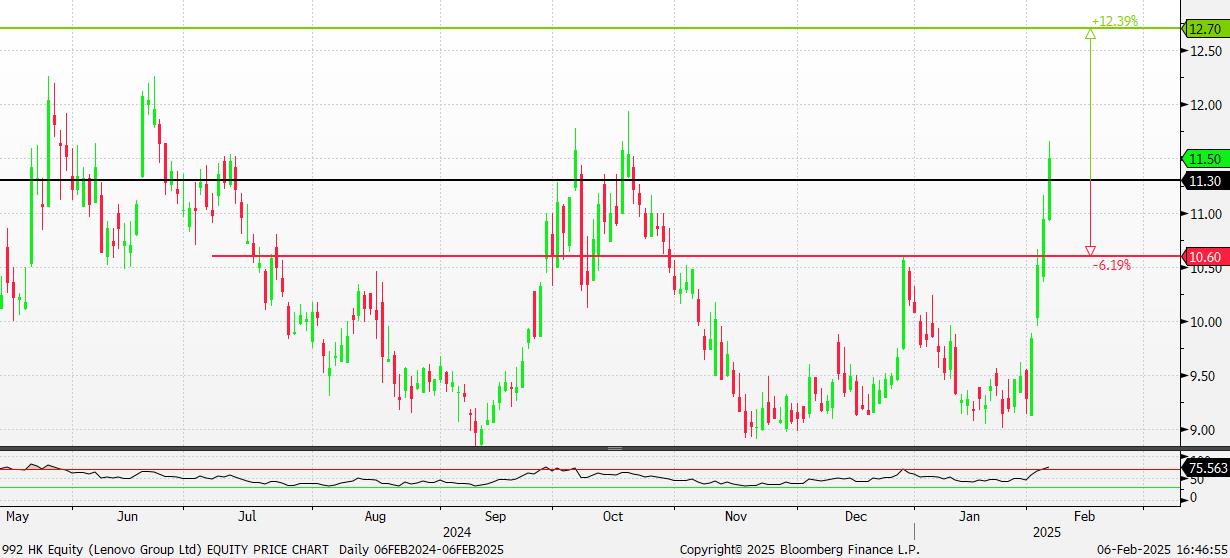Click the green 12.70 target price label
1230x558 pixels.
point(1205,28)
